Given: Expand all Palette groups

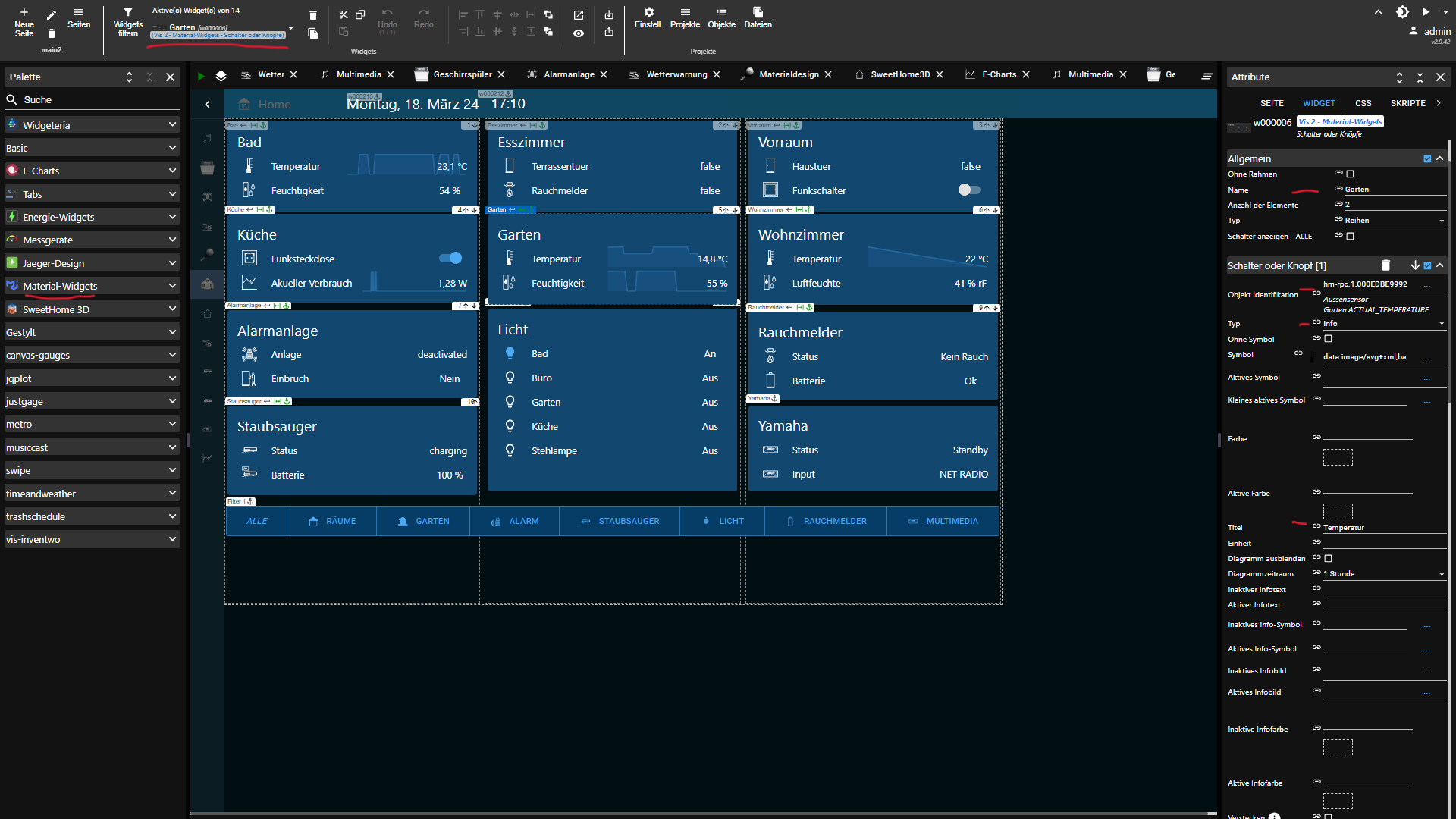Looking at the screenshot, I should tap(129, 77).
